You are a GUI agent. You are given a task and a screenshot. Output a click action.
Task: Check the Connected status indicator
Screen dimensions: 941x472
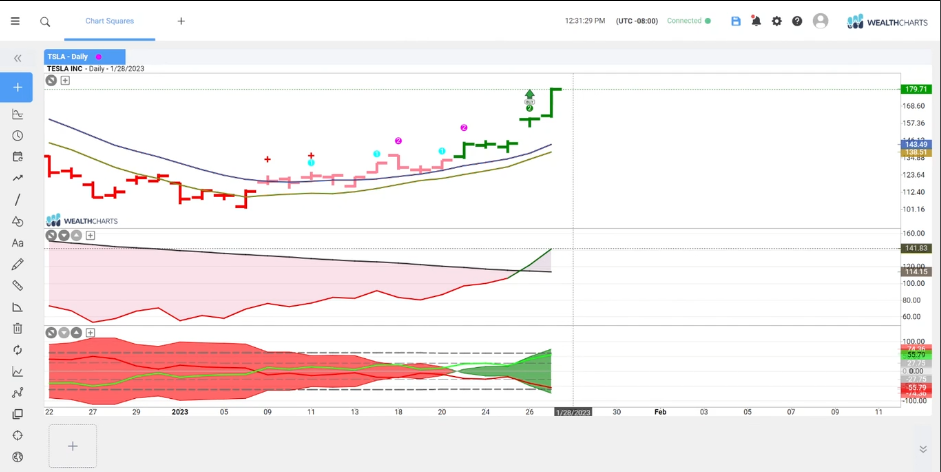[689, 21]
